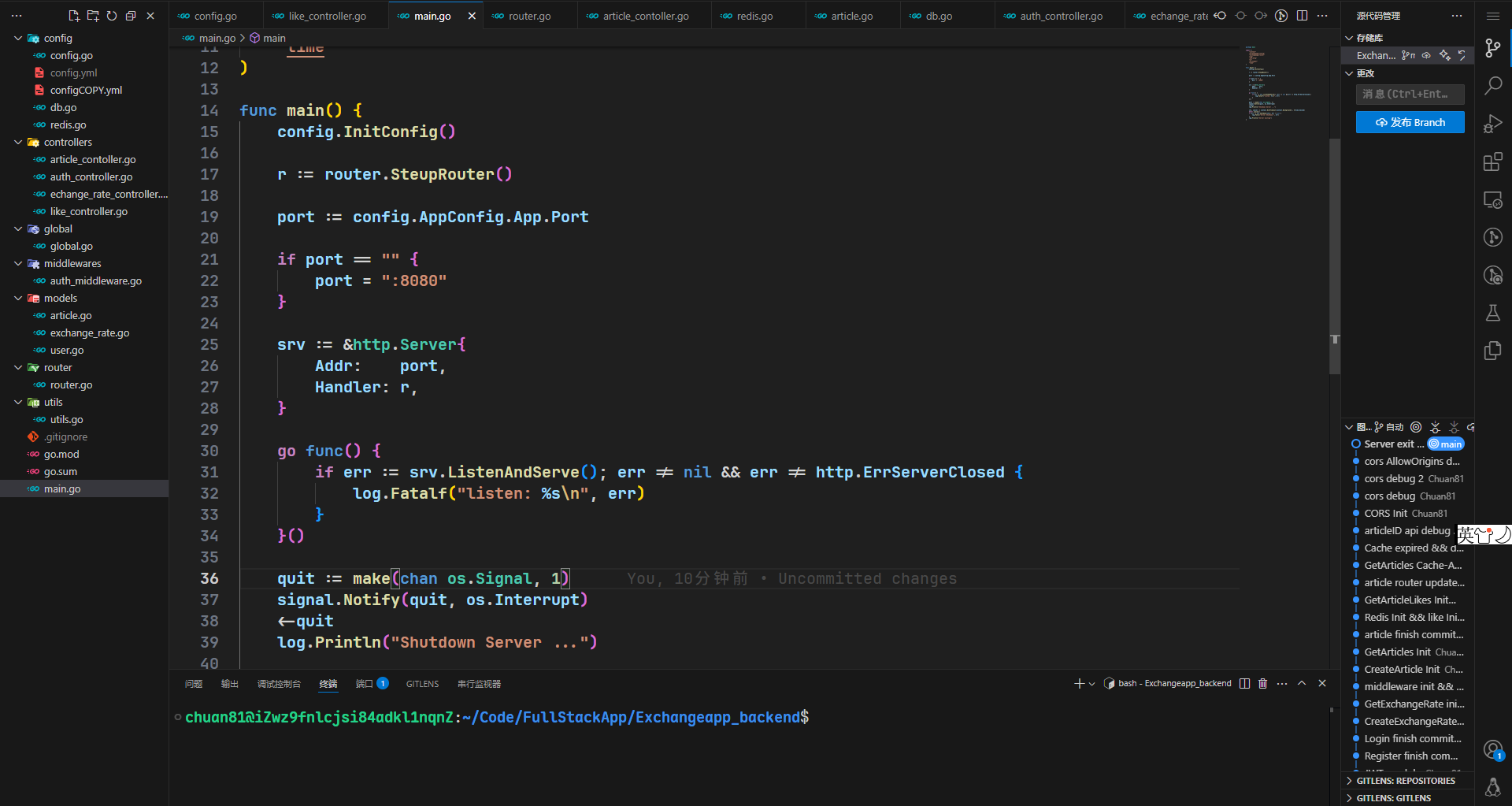
Task: Open auth_middleware.go in the file tree
Action: (x=96, y=280)
